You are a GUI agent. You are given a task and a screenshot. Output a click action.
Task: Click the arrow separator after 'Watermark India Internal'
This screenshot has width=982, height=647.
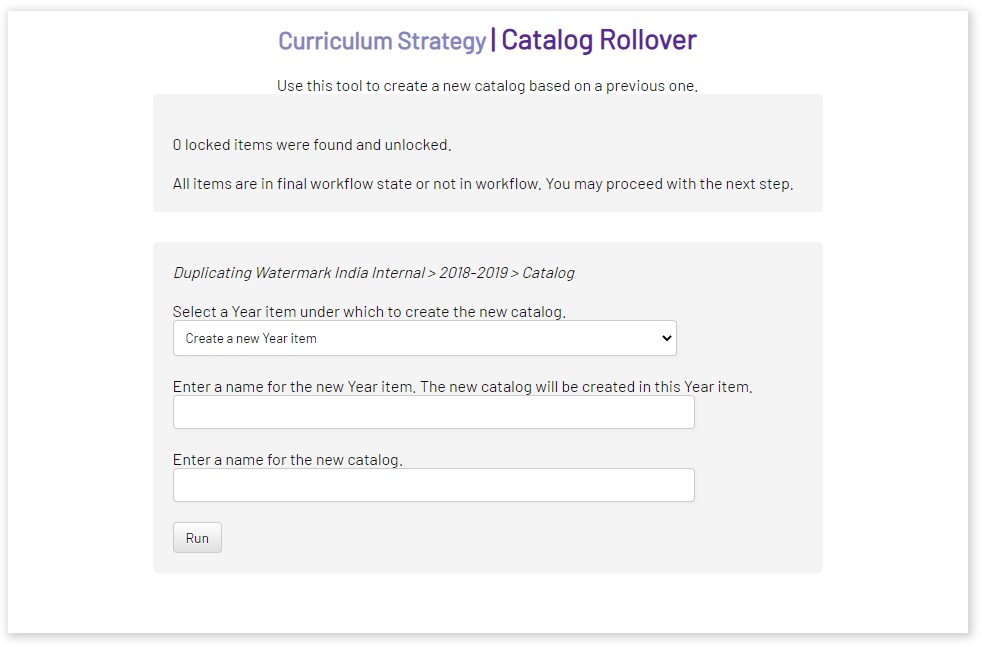431,273
